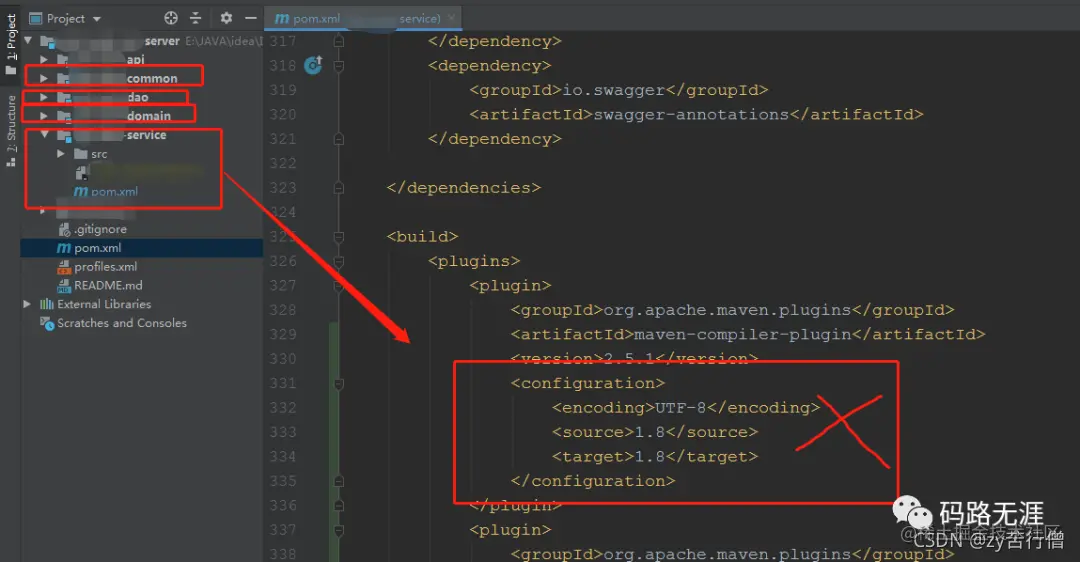Toggle the plugin fold marker on line 337

338,530
